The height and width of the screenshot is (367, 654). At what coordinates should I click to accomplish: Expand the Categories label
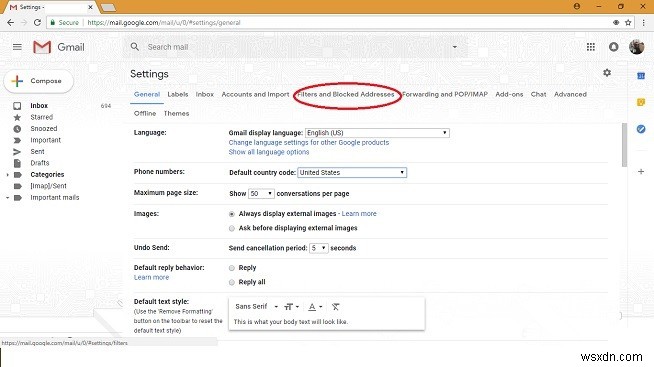point(7,175)
